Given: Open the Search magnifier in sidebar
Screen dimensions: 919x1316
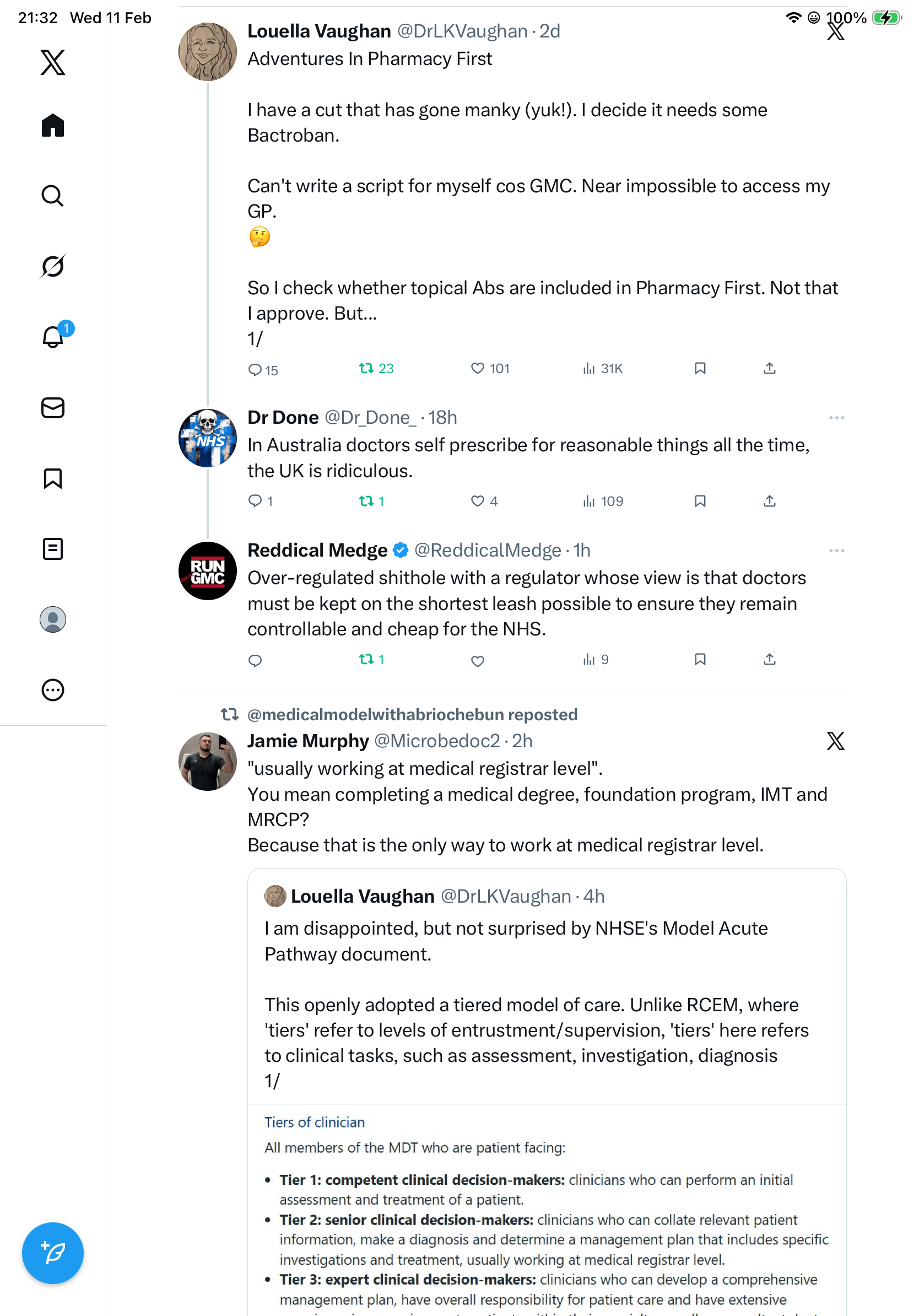Looking at the screenshot, I should [53, 196].
